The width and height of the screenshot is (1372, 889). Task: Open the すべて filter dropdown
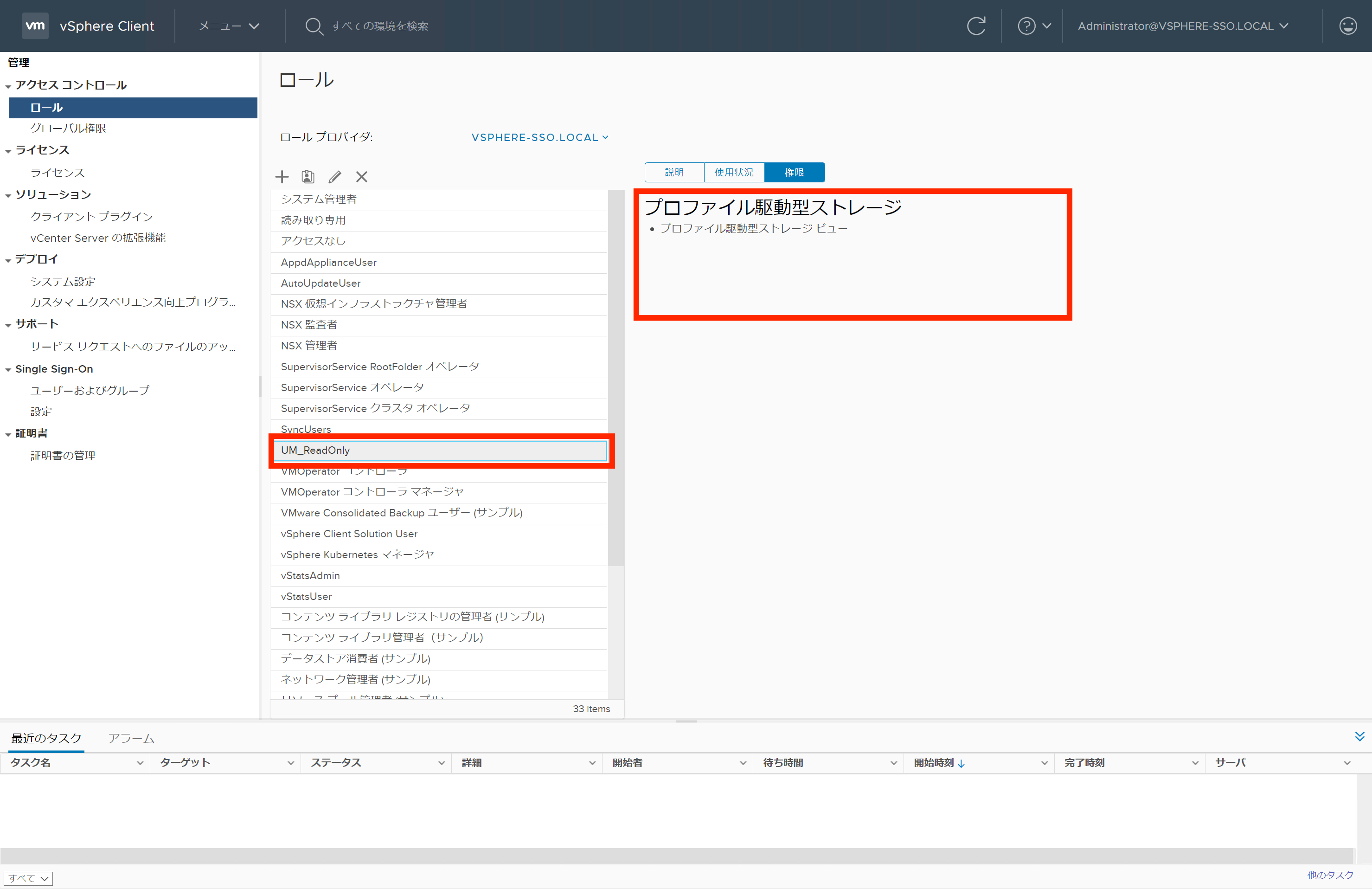(x=28, y=878)
